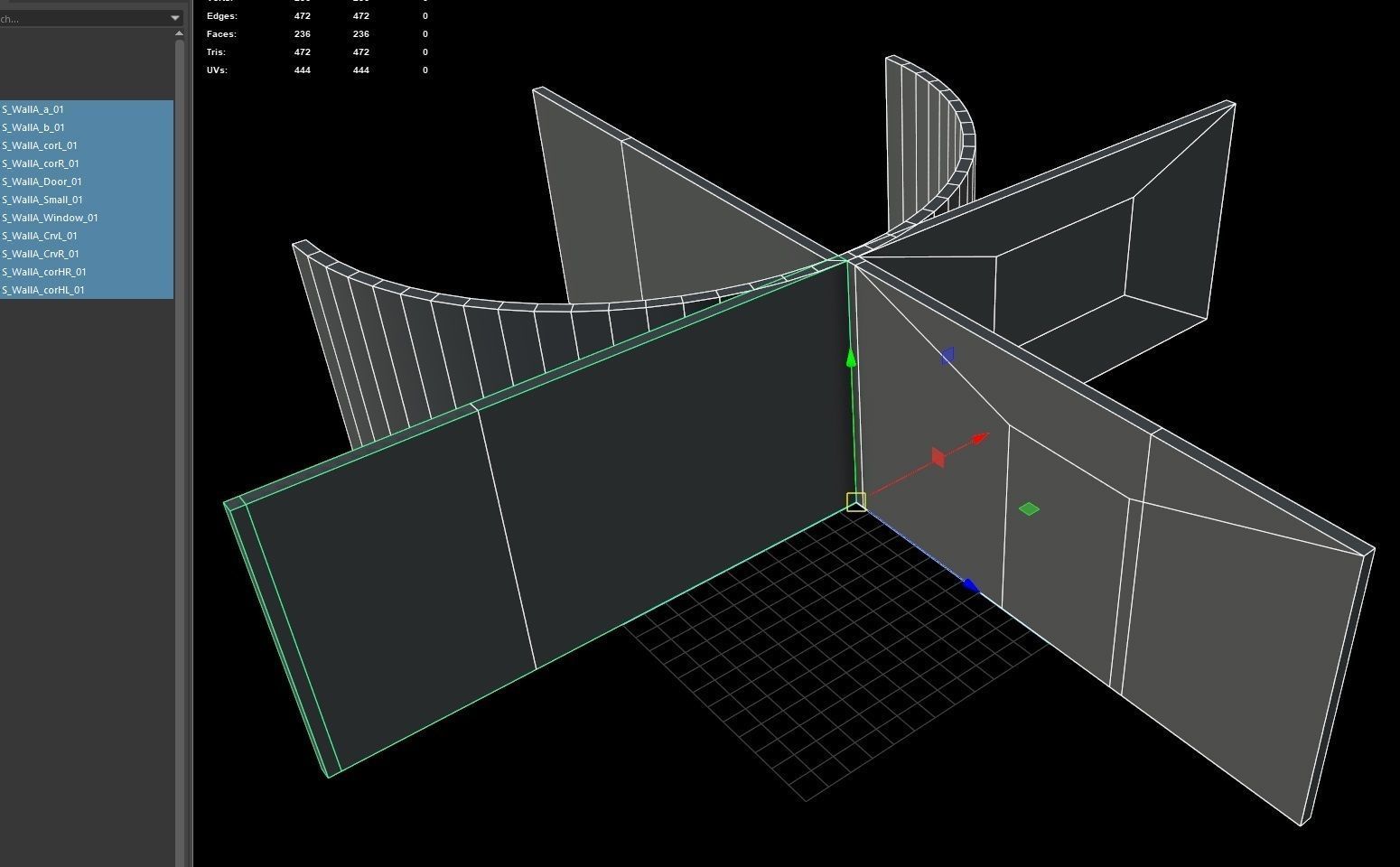Select S_WallA_Door_01 in the outliner
Viewport: 1400px width, 867px height.
pos(87,182)
